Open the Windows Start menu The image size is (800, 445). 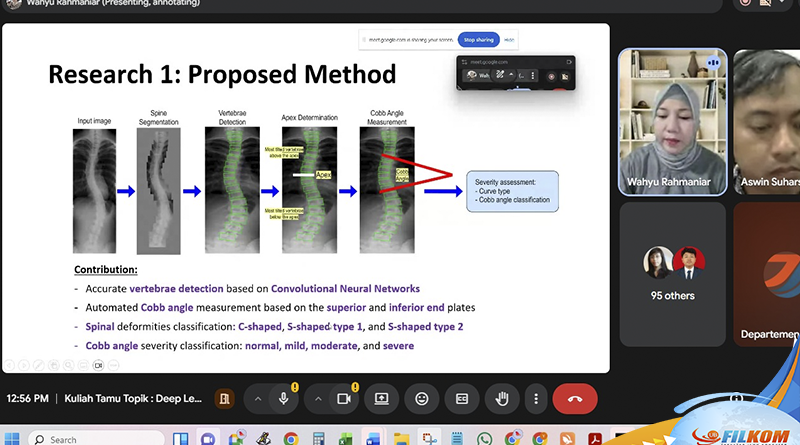click(11, 439)
